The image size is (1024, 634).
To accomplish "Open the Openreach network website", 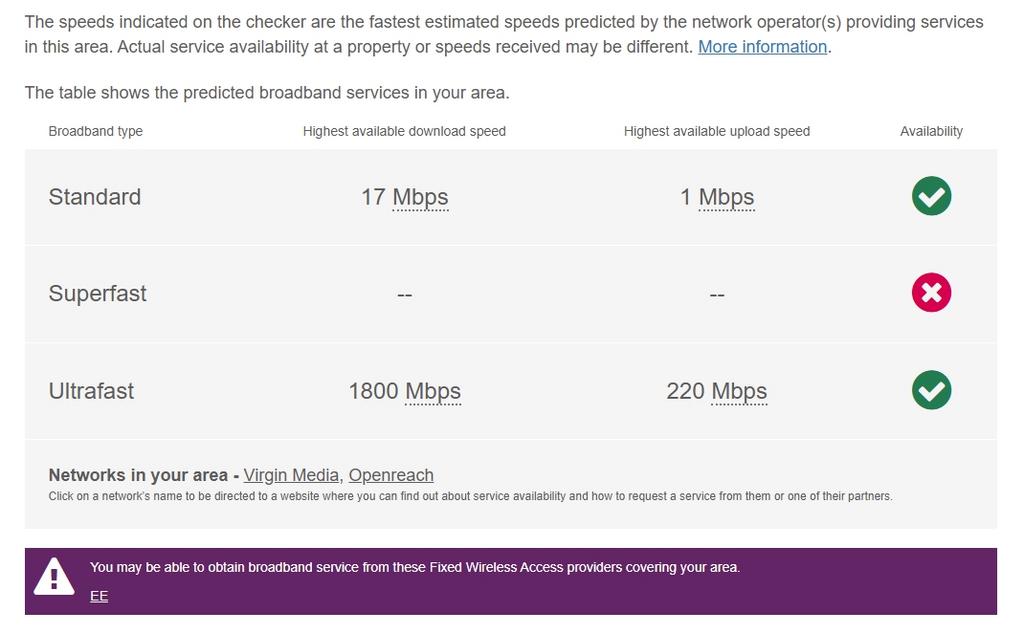I will 390,475.
